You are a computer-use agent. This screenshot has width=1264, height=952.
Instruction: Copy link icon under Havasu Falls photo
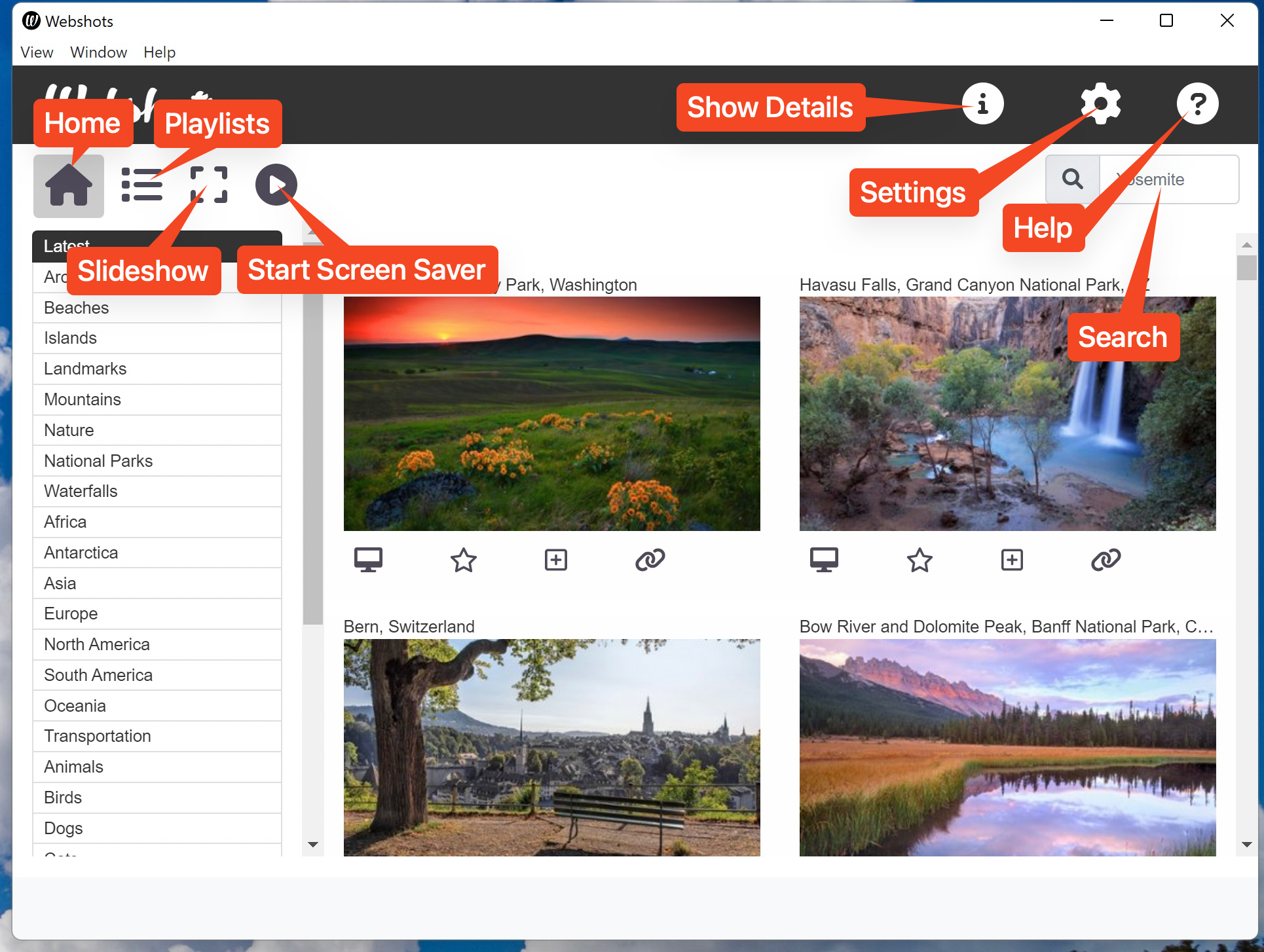pos(1106,560)
